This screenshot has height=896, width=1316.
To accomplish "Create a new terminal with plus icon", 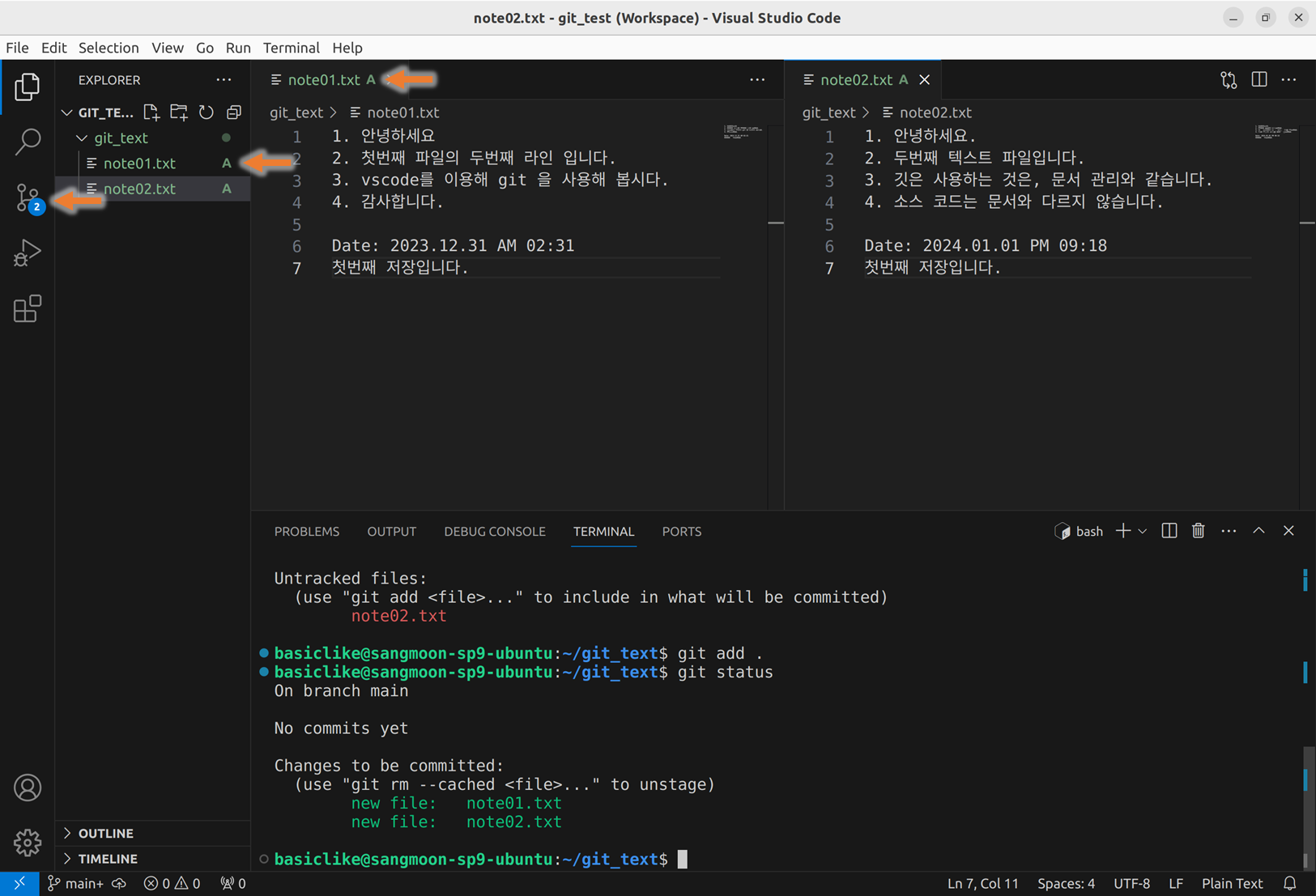I will (x=1122, y=531).
